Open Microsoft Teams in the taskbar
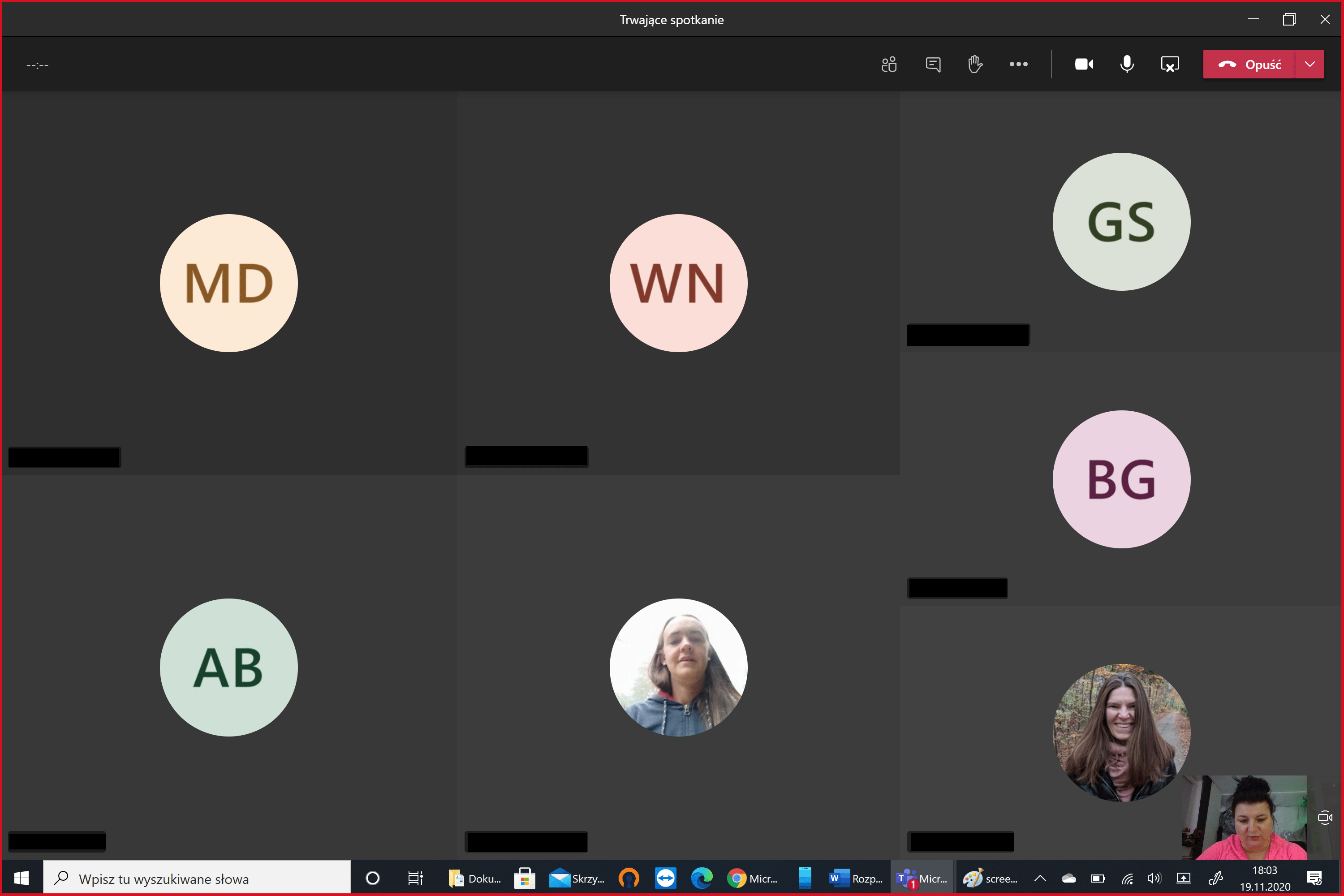Image resolution: width=1344 pixels, height=896 pixels. 922,878
